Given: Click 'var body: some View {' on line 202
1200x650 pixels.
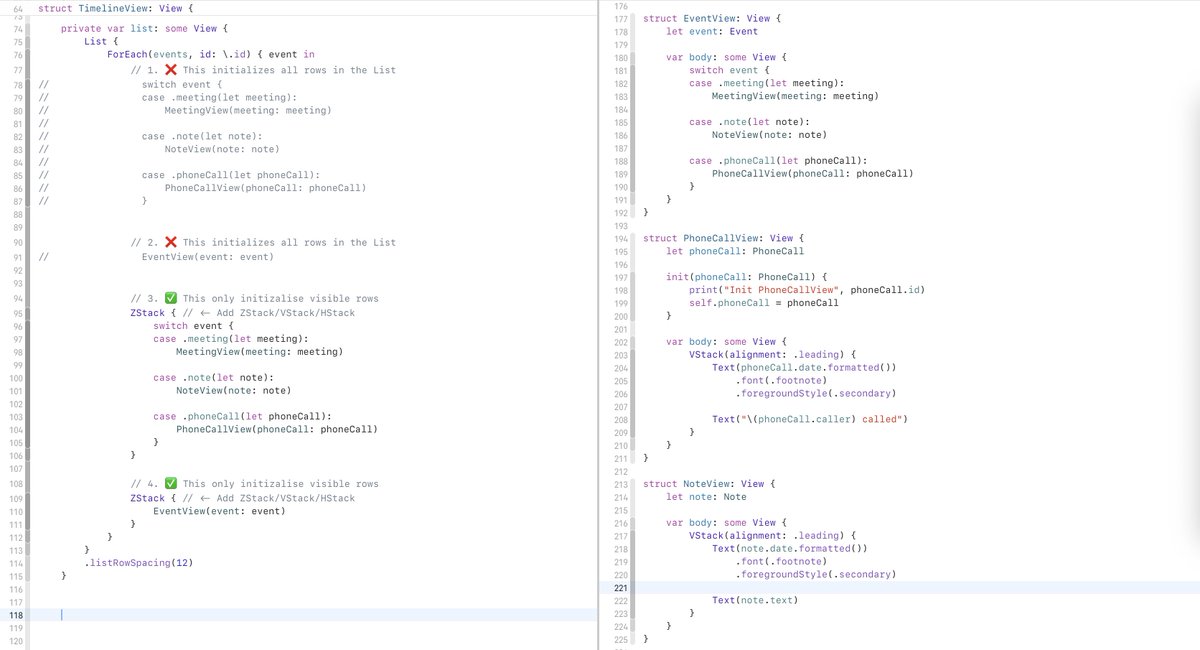Looking at the screenshot, I should [724, 342].
